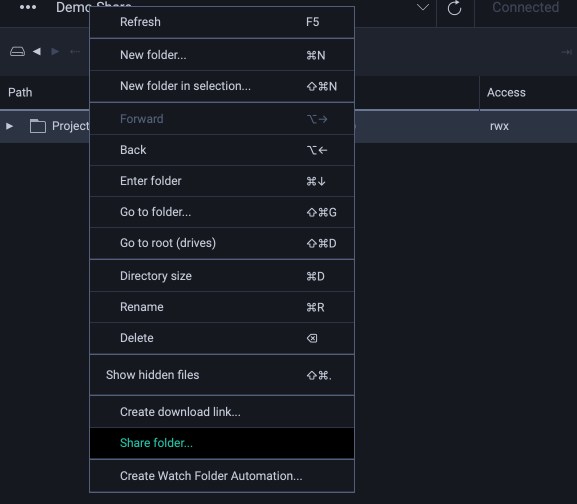The height and width of the screenshot is (504, 577).
Task: Click the Connected status label
Action: pyautogui.click(x=525, y=7)
